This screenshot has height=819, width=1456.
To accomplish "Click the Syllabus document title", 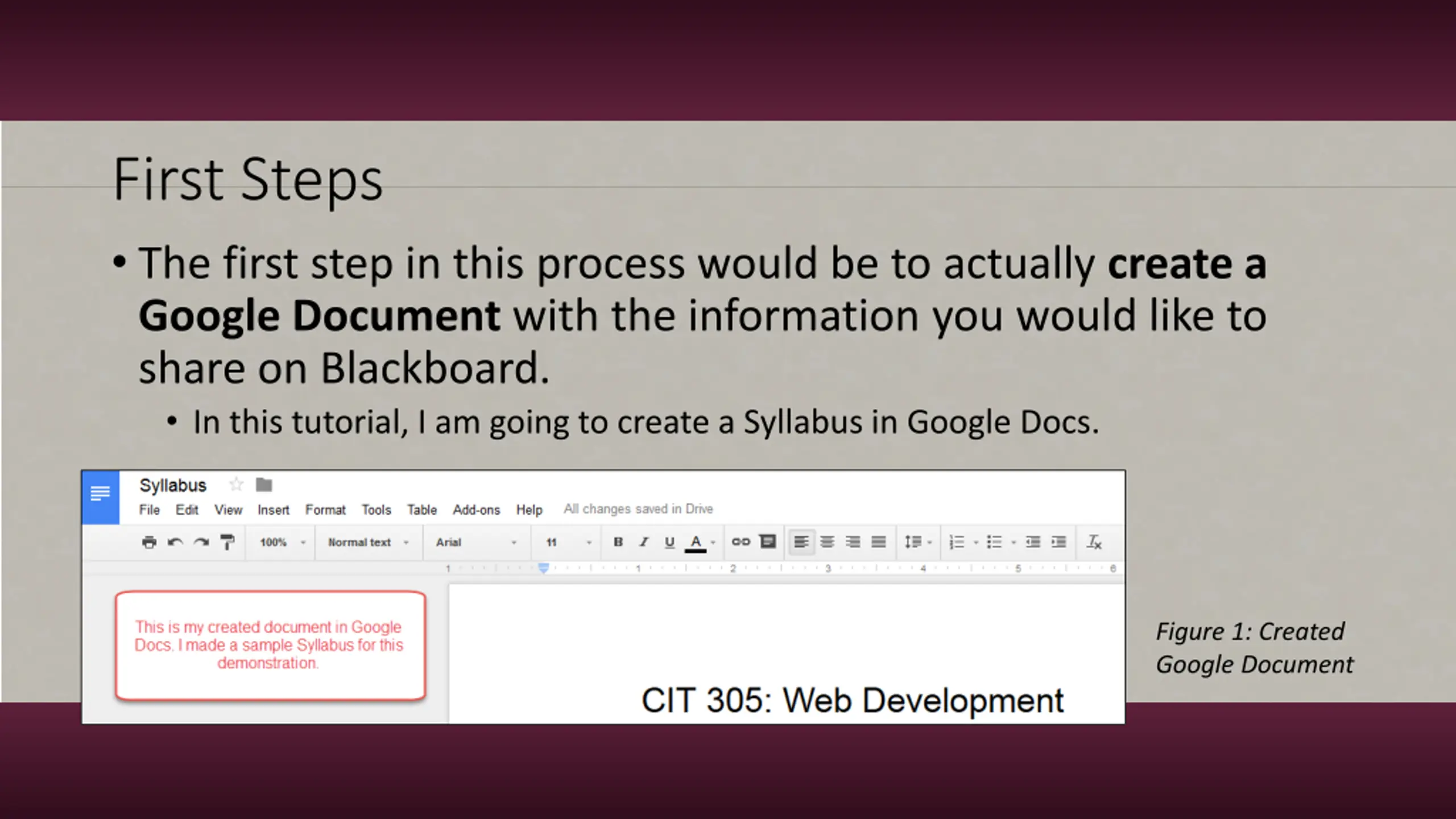I will [173, 485].
